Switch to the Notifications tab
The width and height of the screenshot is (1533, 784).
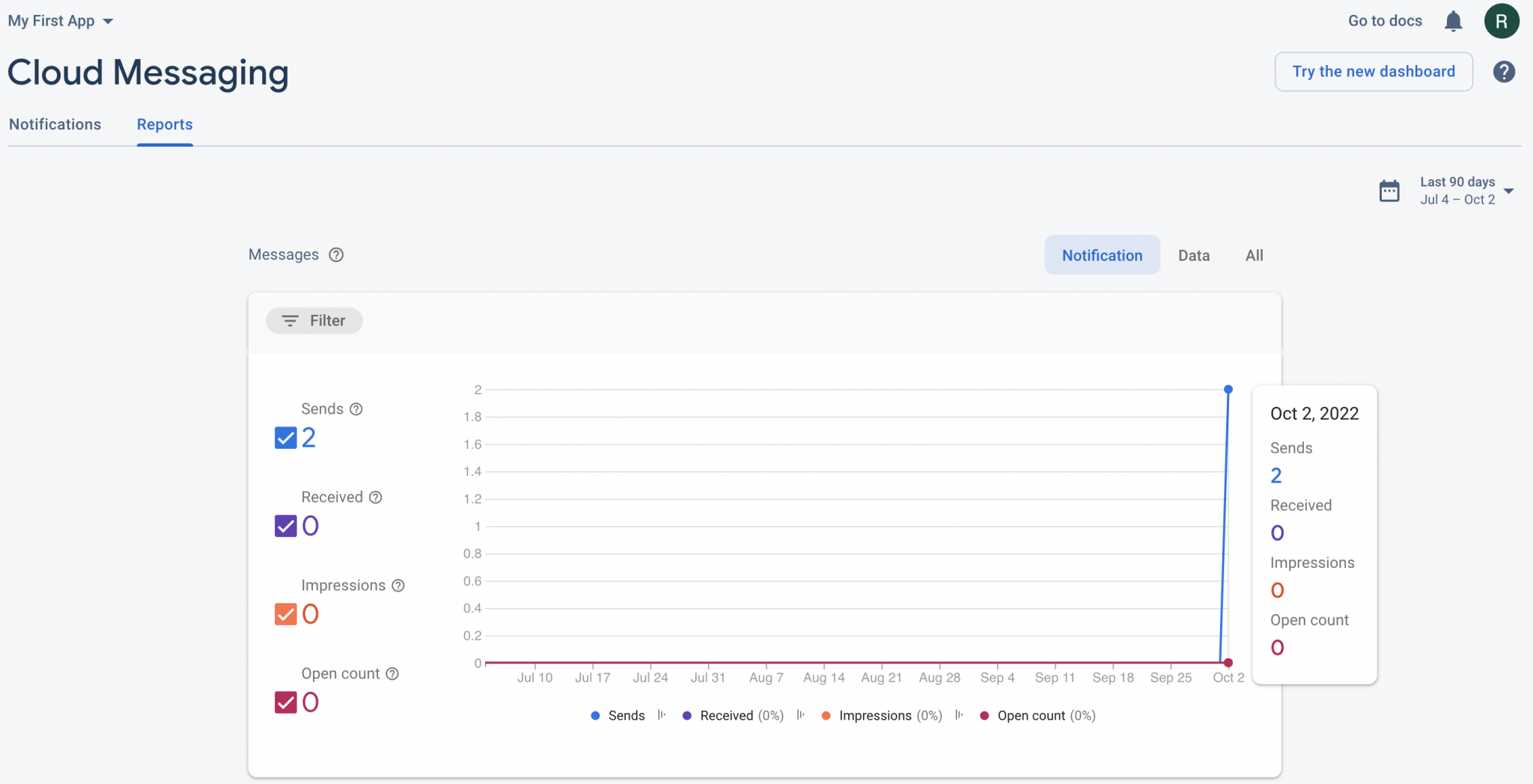pyautogui.click(x=55, y=124)
